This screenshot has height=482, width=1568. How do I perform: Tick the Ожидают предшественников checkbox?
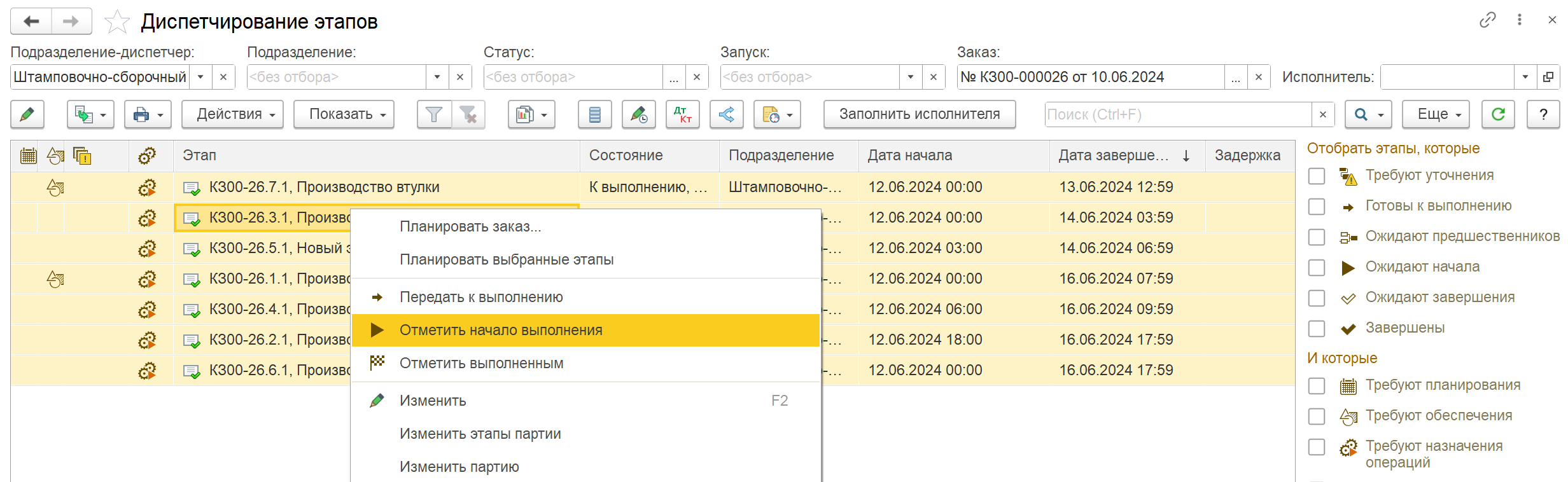(x=1317, y=237)
